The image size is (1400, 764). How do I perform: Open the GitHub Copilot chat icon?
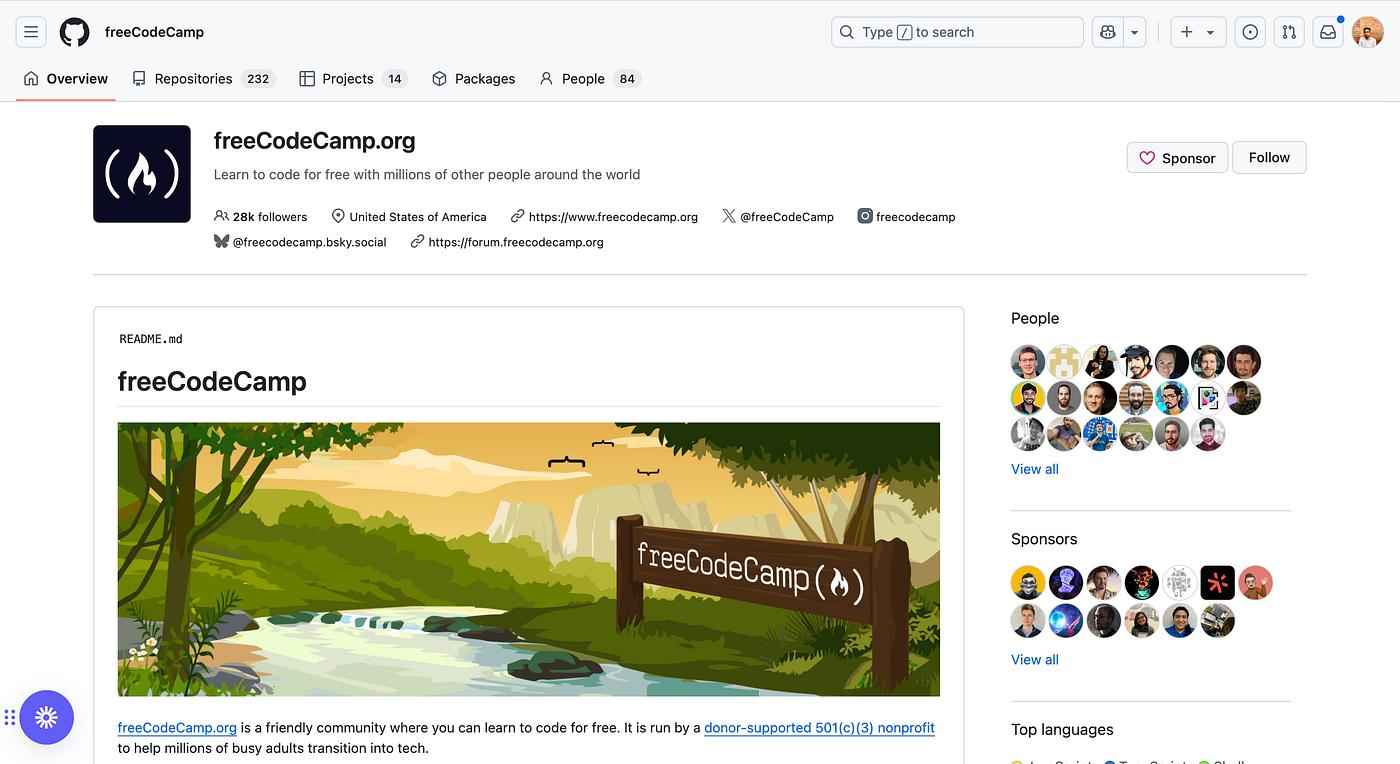coord(1106,31)
